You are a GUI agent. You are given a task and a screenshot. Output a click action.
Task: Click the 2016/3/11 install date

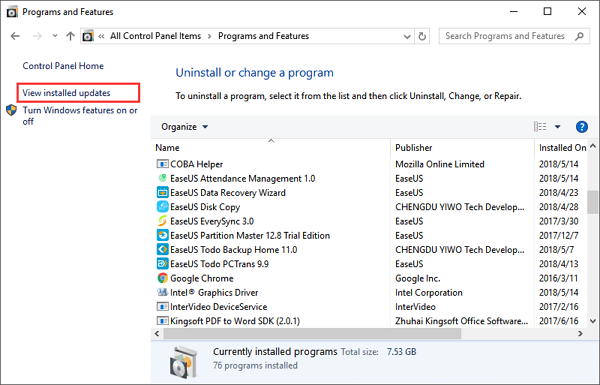coord(558,278)
